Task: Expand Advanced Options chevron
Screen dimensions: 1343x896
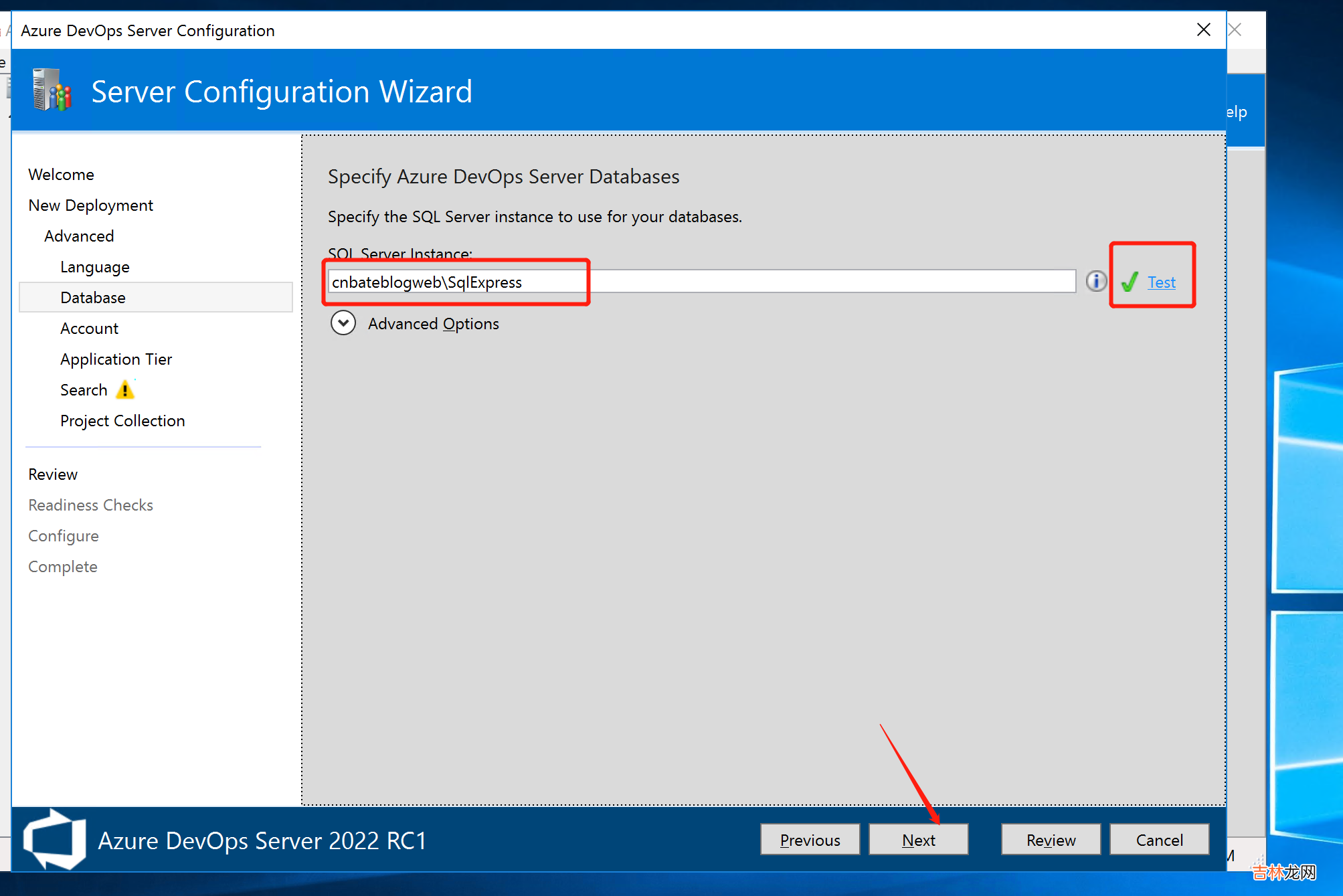Action: [x=343, y=323]
